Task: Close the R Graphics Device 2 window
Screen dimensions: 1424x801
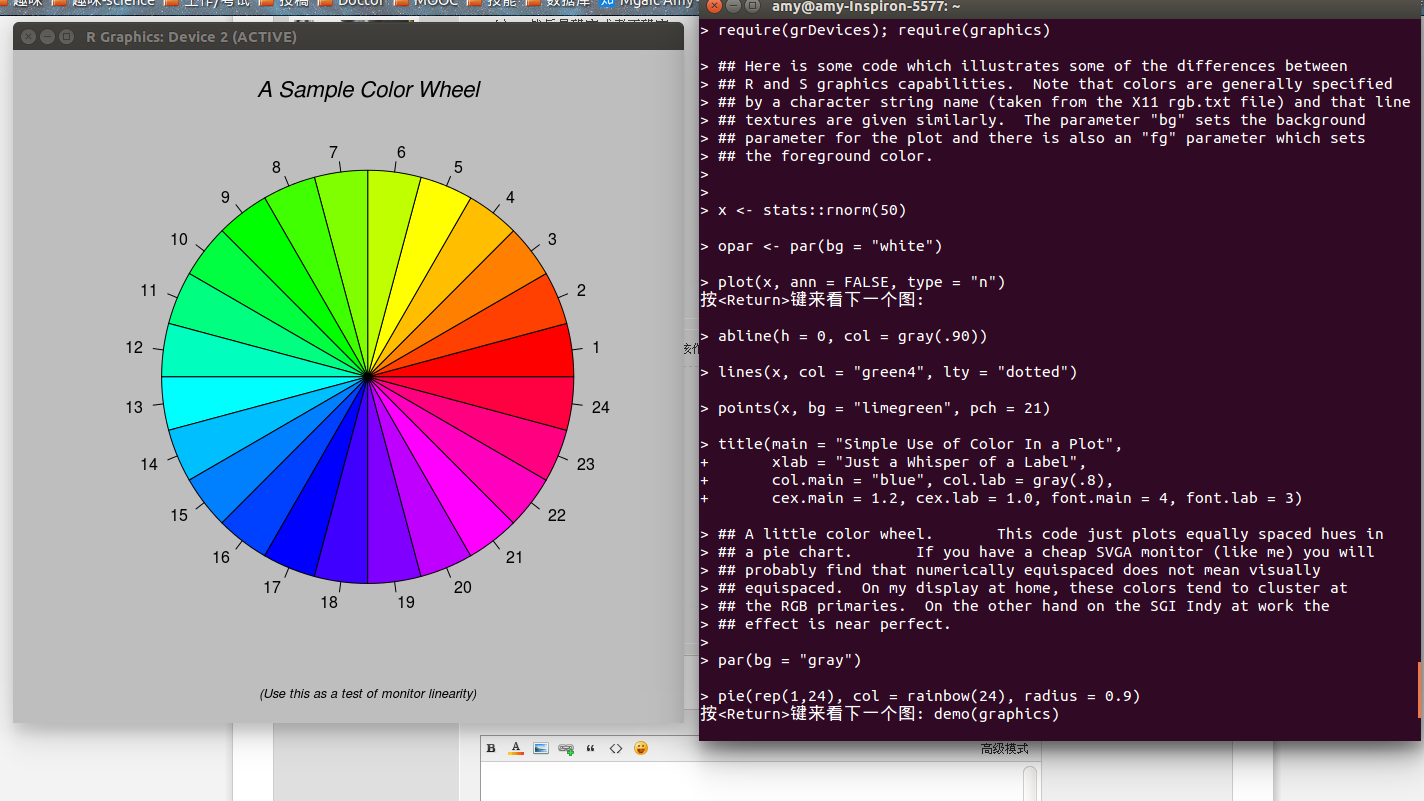Action: pos(28,37)
